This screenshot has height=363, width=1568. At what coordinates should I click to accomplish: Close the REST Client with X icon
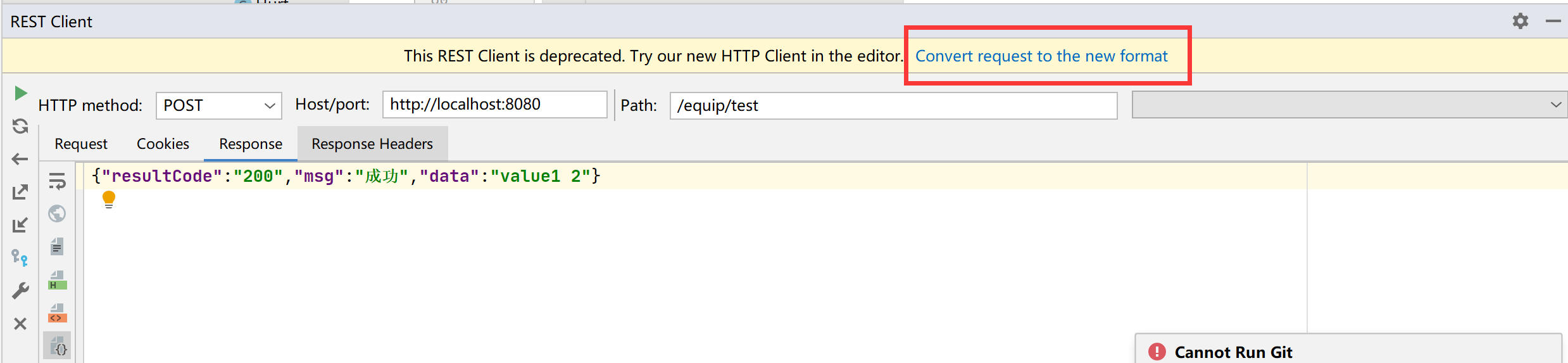[x=20, y=324]
